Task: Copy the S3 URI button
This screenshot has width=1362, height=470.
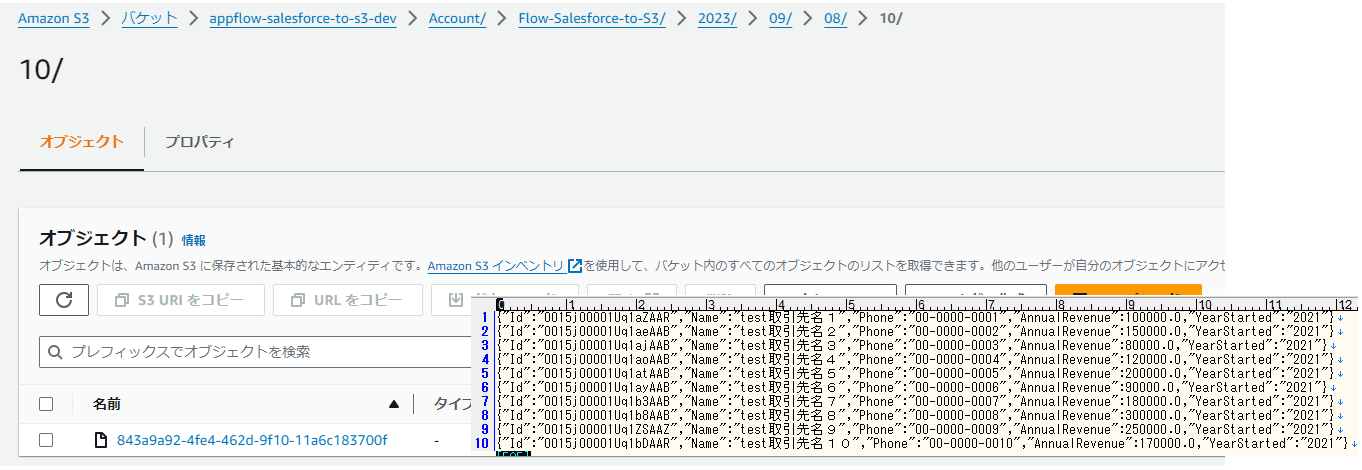Action: point(181,300)
